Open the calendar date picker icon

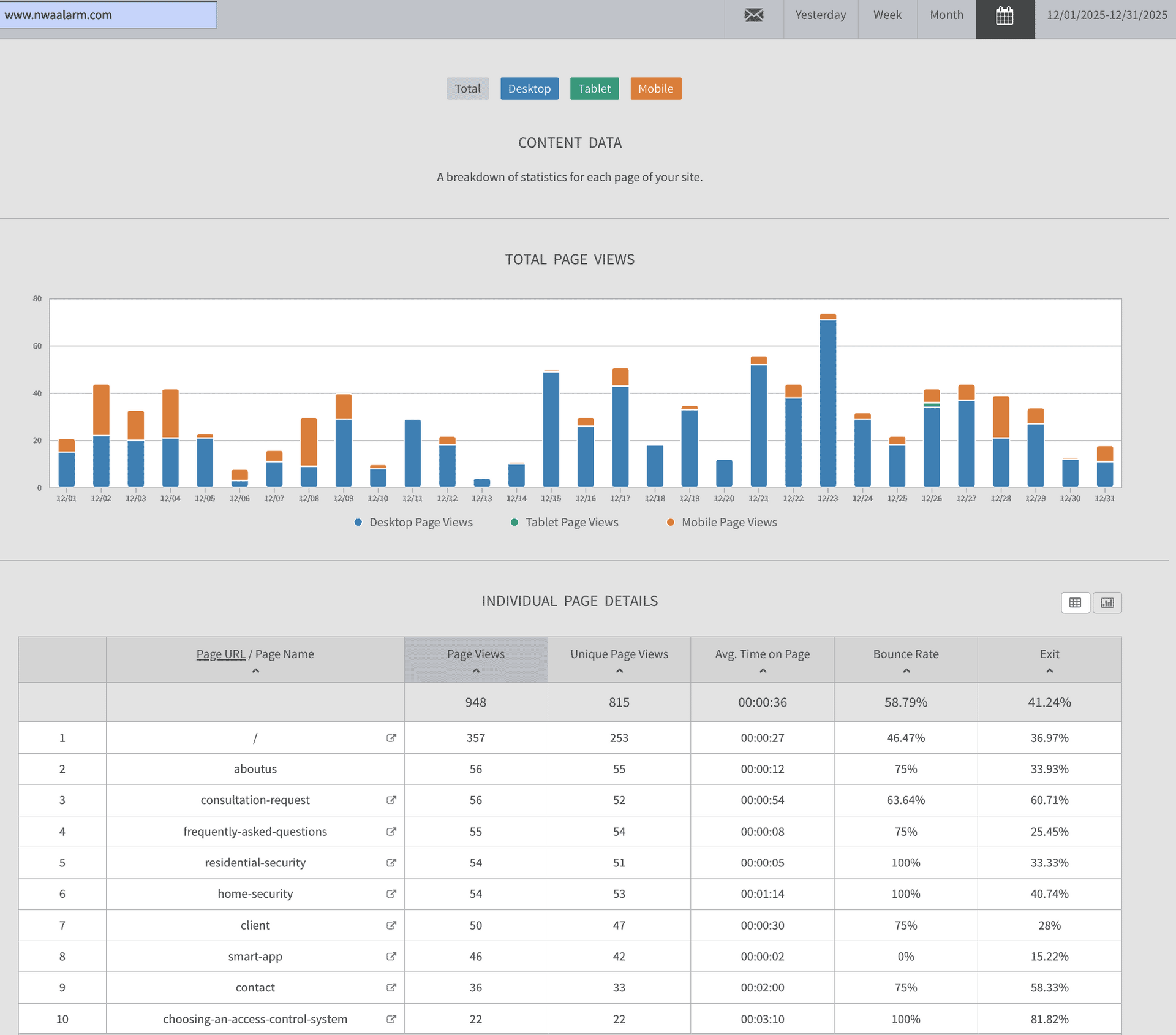pyautogui.click(x=1005, y=16)
